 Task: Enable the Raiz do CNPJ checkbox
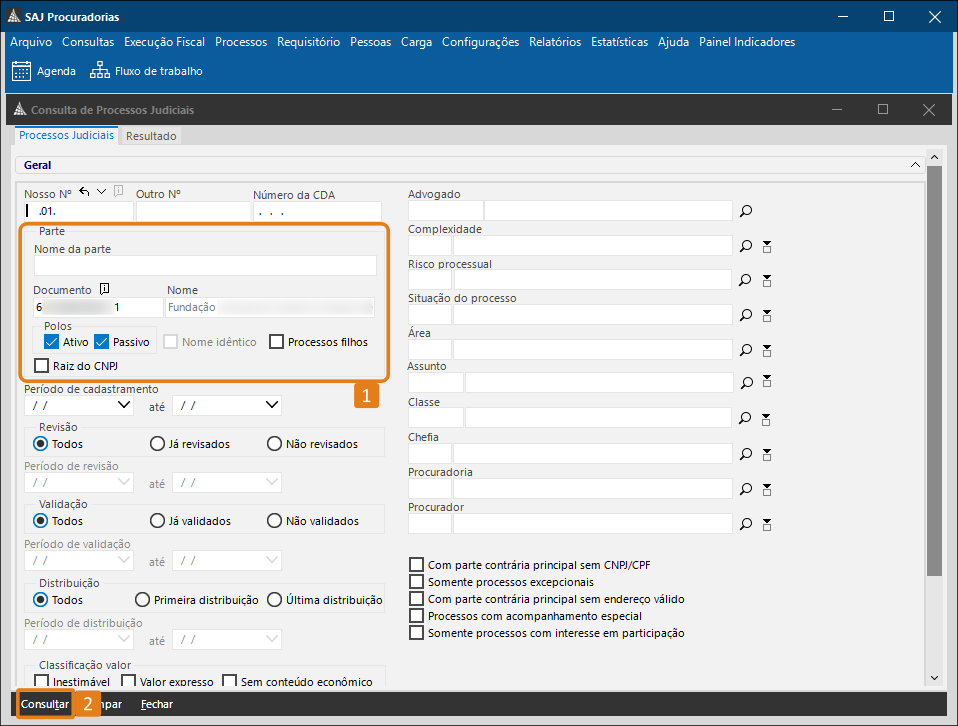coord(42,366)
